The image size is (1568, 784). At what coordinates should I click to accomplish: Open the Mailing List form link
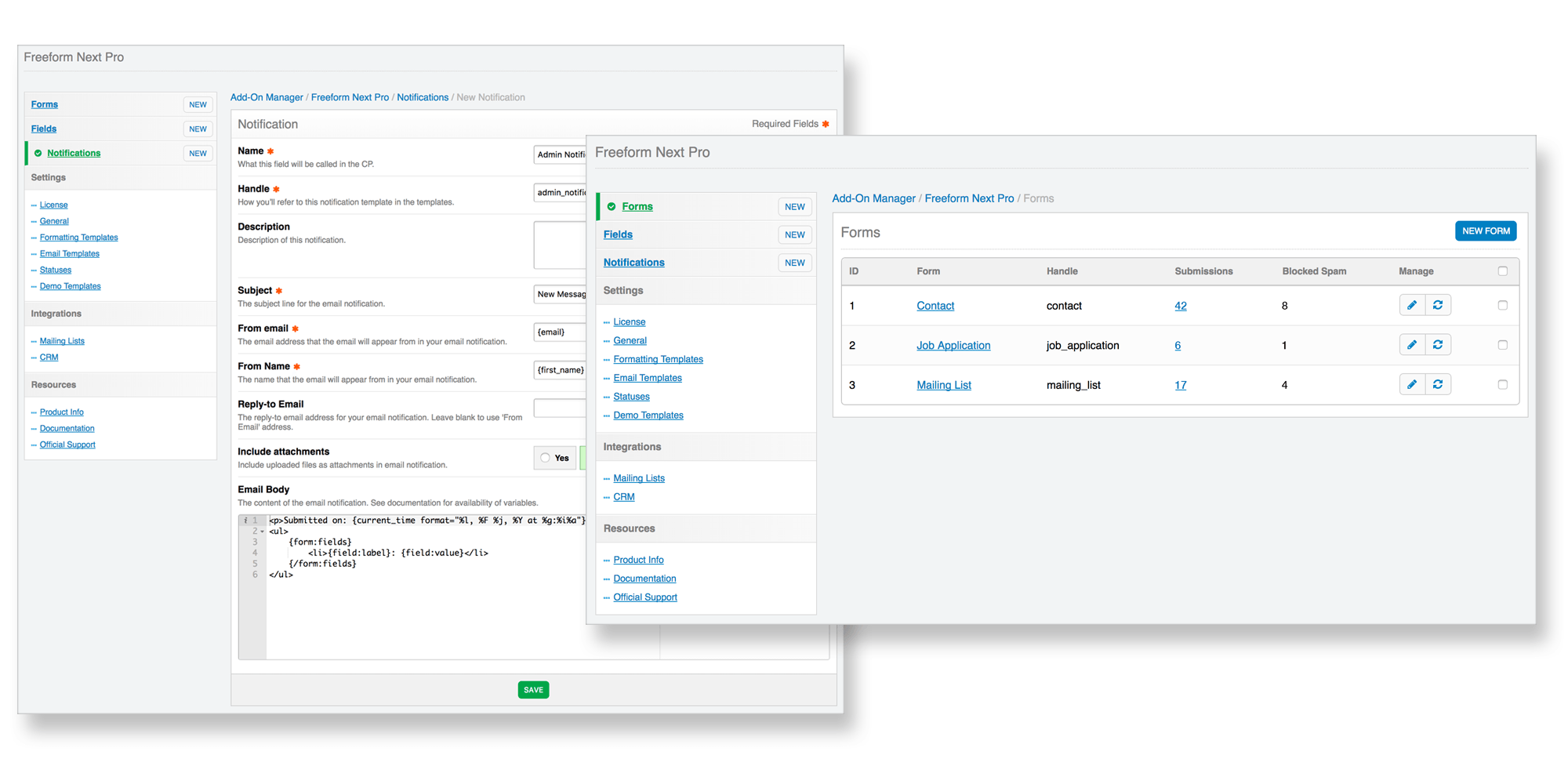(944, 385)
